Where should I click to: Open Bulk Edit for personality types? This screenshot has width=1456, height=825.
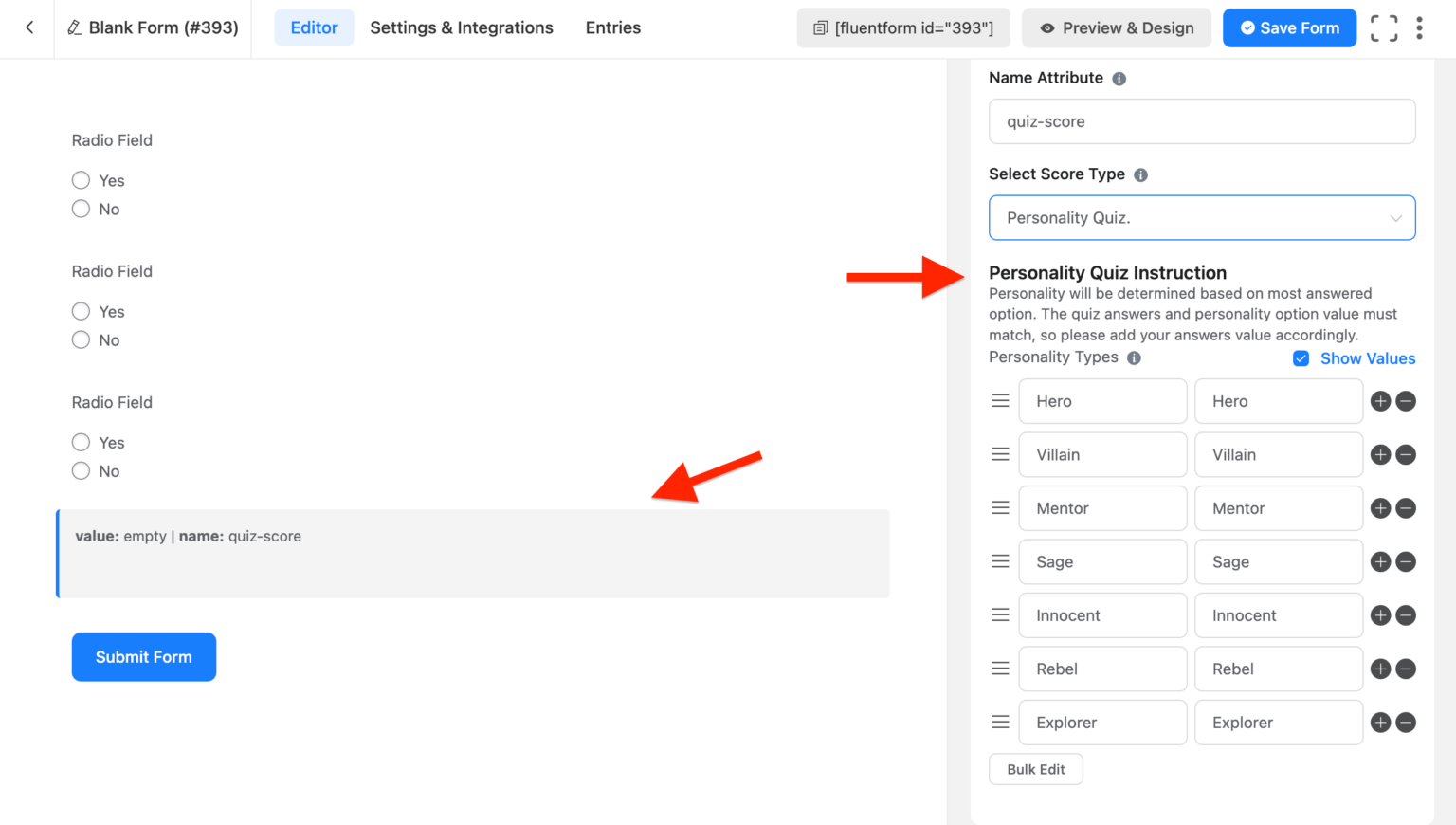1035,769
